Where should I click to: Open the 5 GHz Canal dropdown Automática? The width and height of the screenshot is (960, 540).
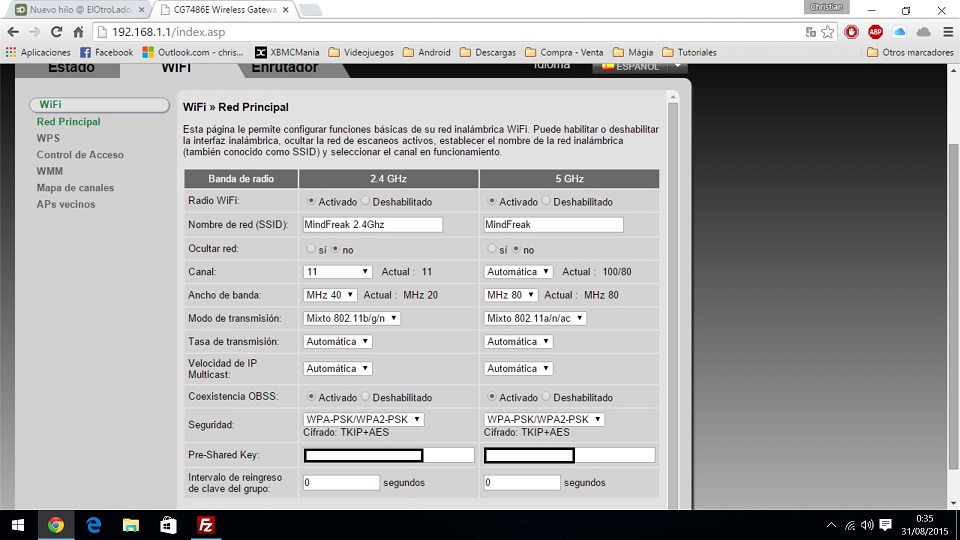[x=518, y=272]
